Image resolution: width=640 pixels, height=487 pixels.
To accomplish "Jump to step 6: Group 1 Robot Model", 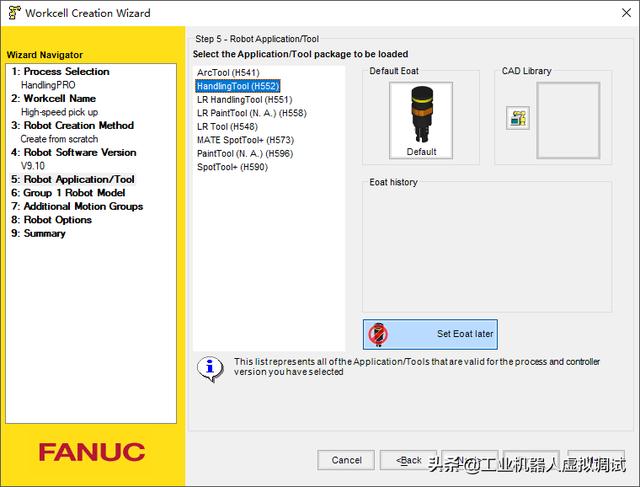I will coord(68,193).
